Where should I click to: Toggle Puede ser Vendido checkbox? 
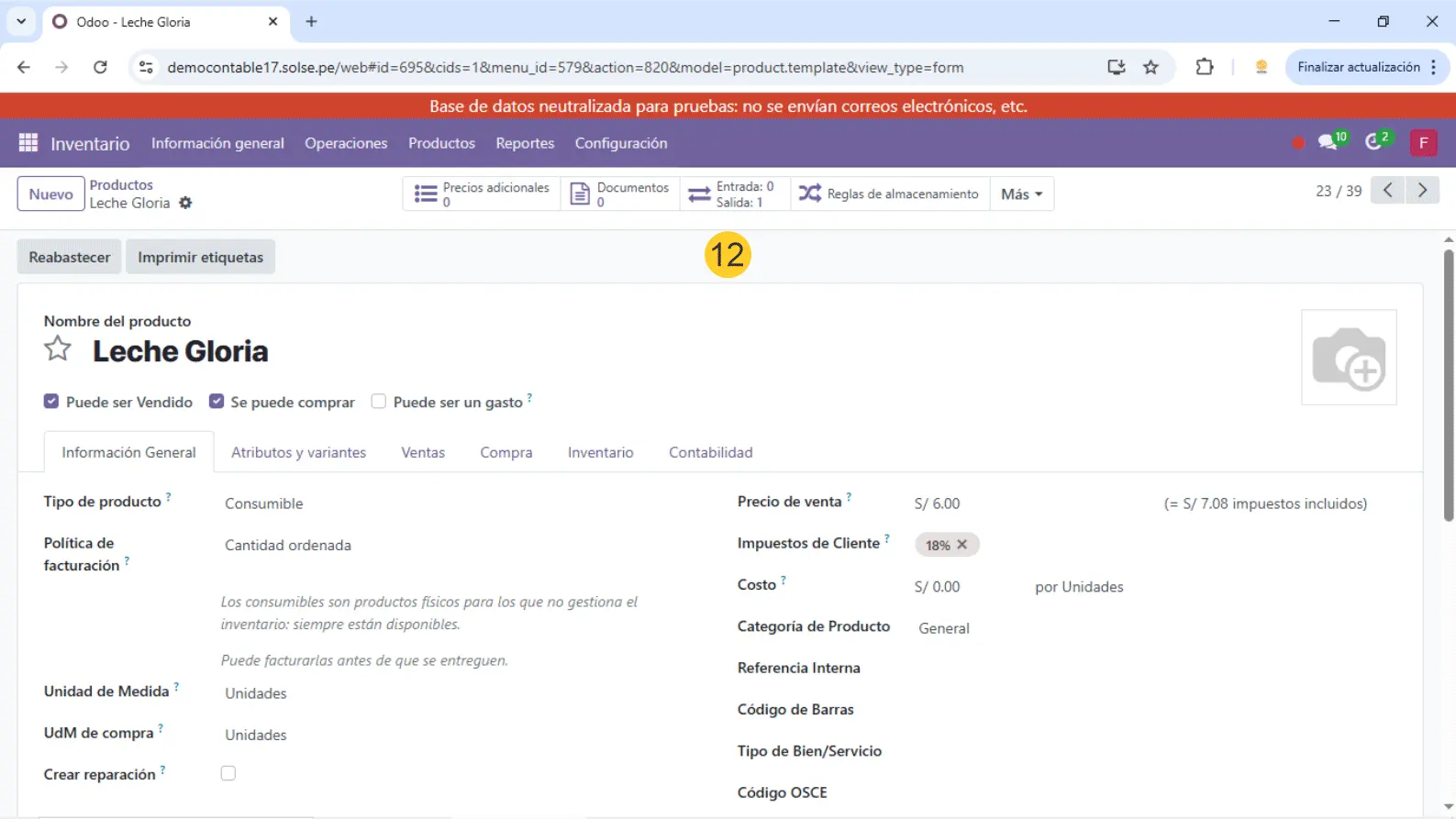point(51,401)
